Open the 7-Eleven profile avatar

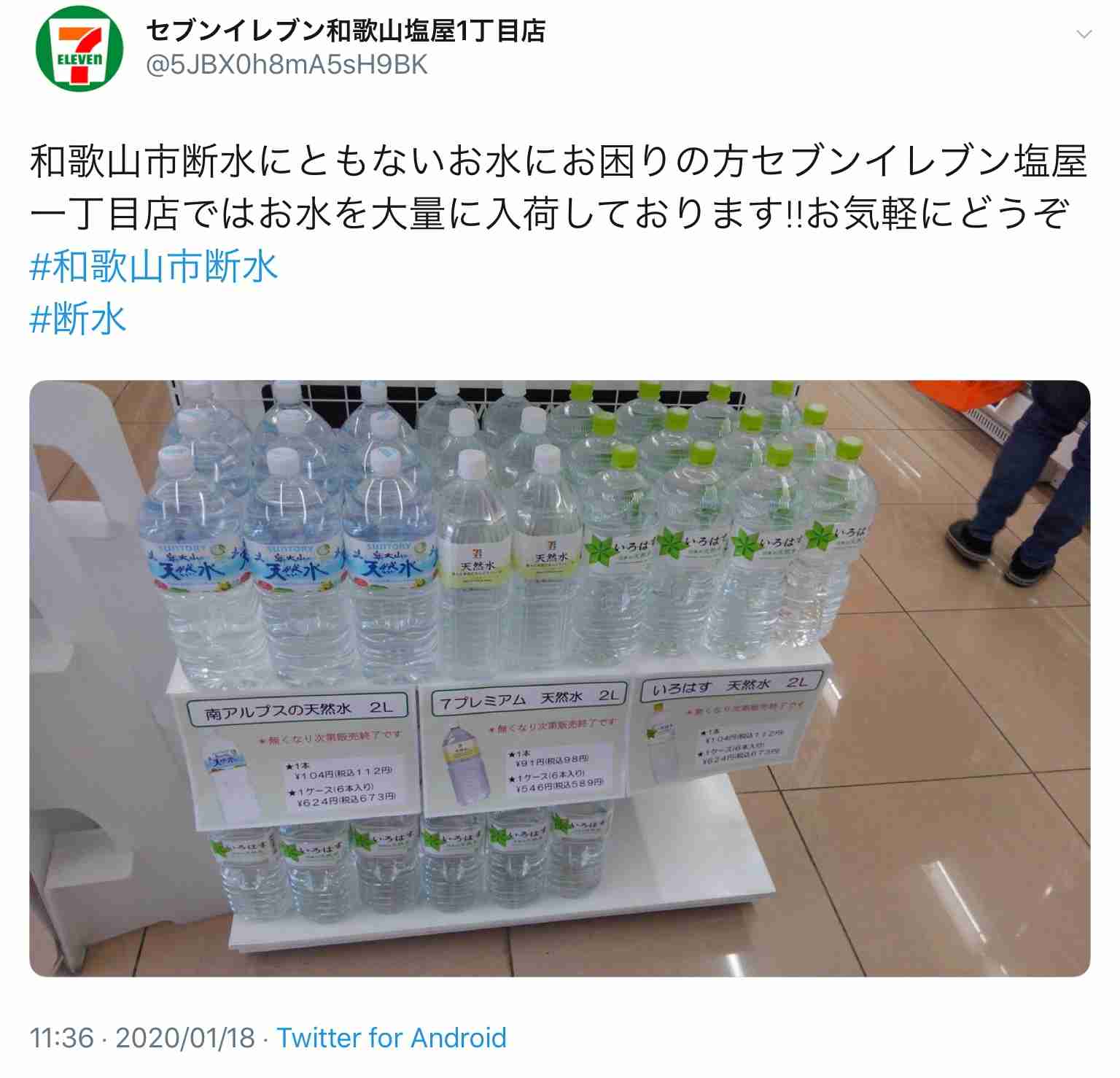[79, 47]
